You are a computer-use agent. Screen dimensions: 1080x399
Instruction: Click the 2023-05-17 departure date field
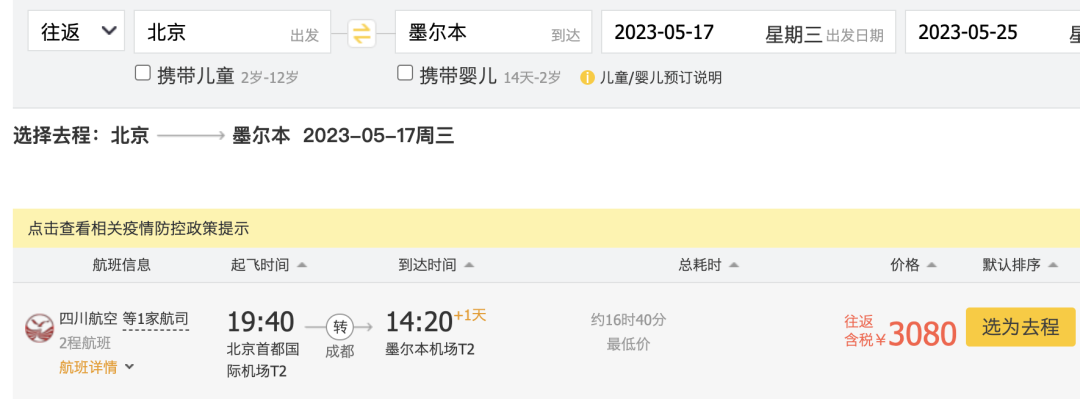coord(748,32)
